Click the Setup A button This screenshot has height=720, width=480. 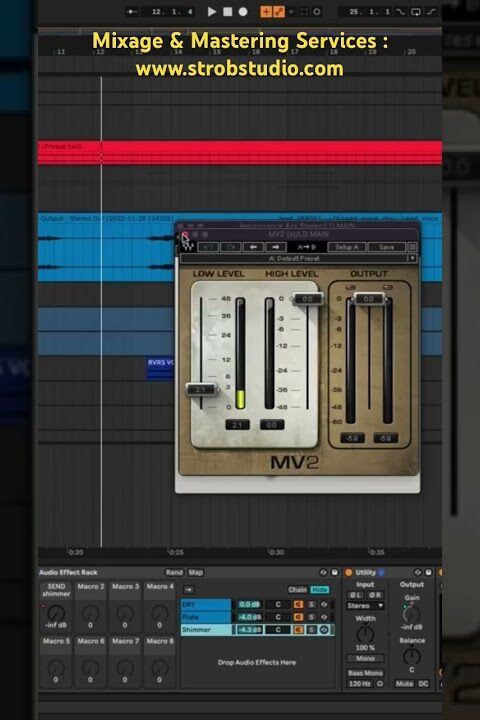coord(347,247)
